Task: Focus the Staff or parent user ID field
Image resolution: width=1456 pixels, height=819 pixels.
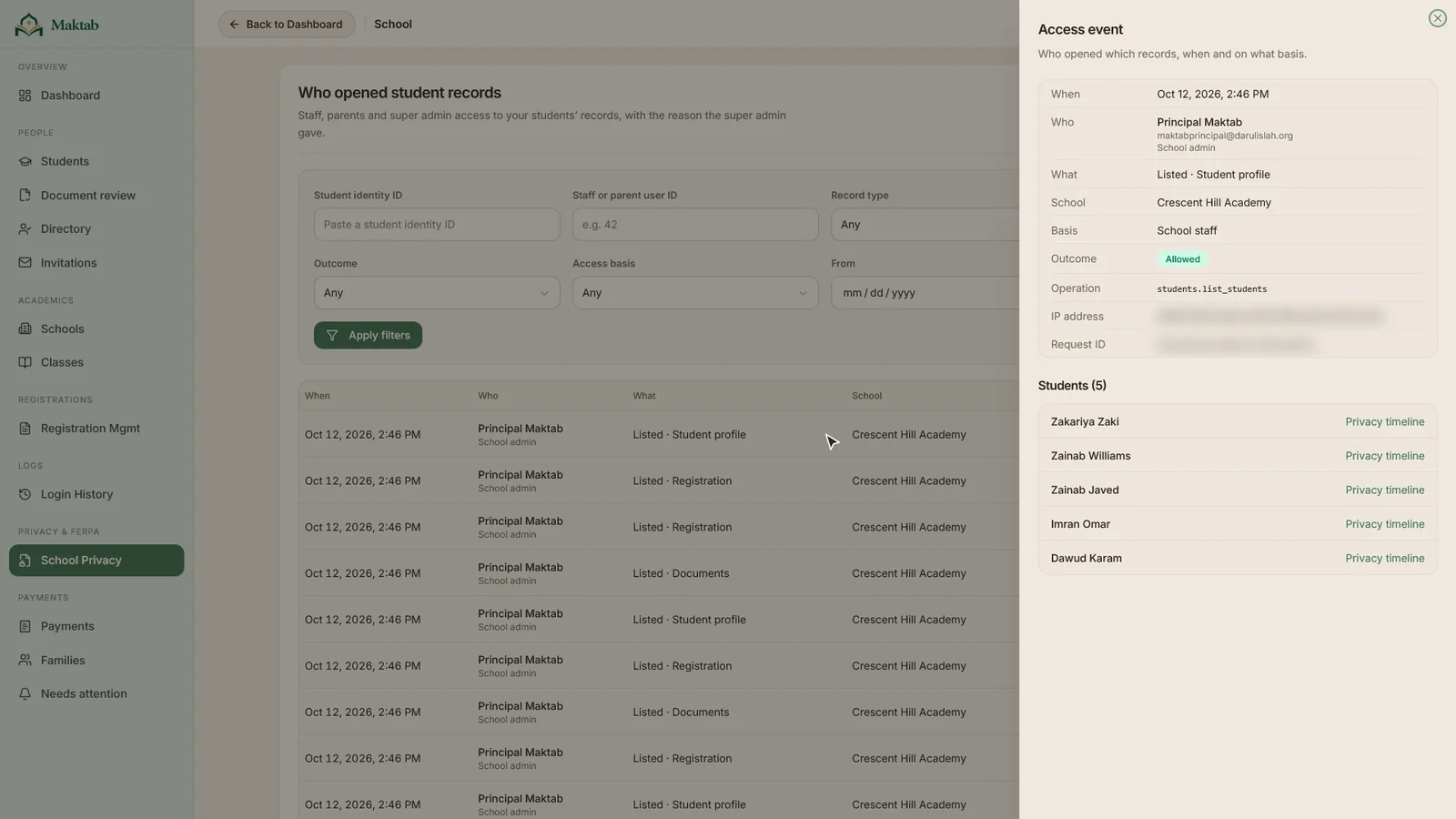Action: tap(695, 225)
